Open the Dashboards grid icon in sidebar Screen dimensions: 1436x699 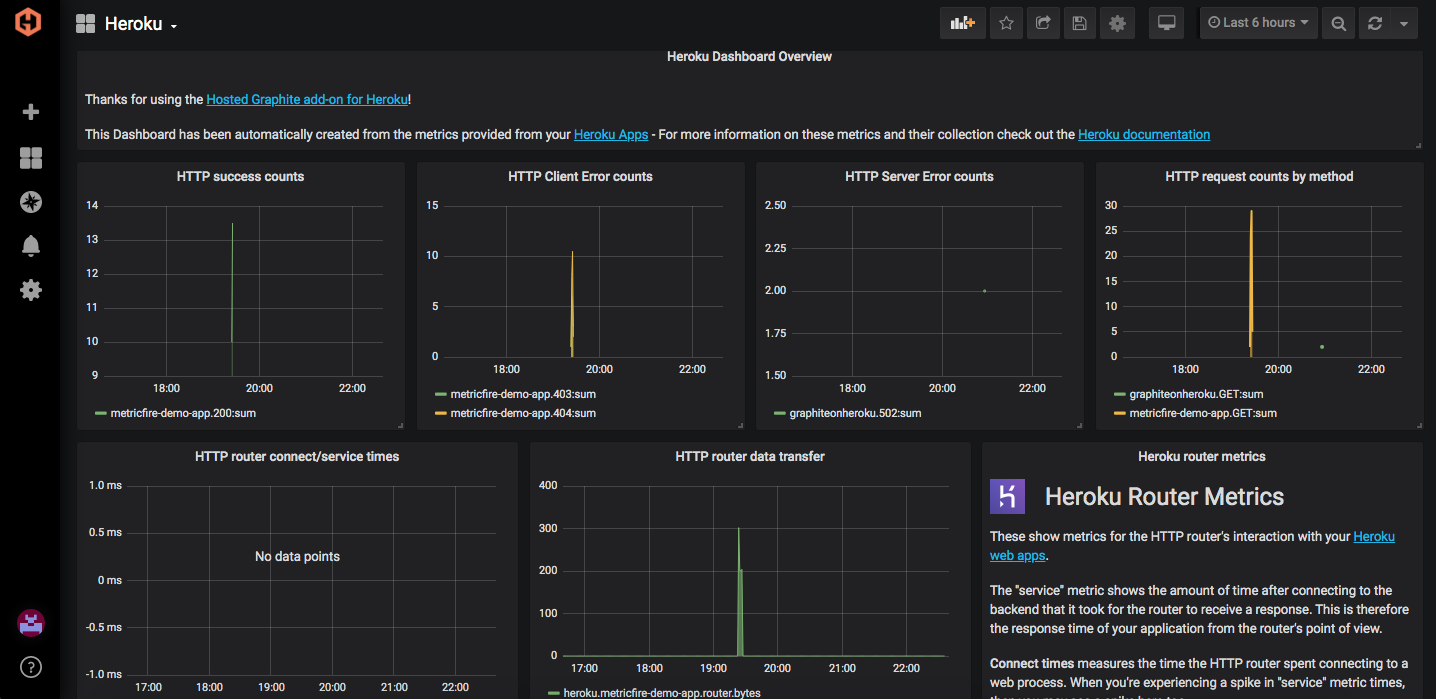31,158
